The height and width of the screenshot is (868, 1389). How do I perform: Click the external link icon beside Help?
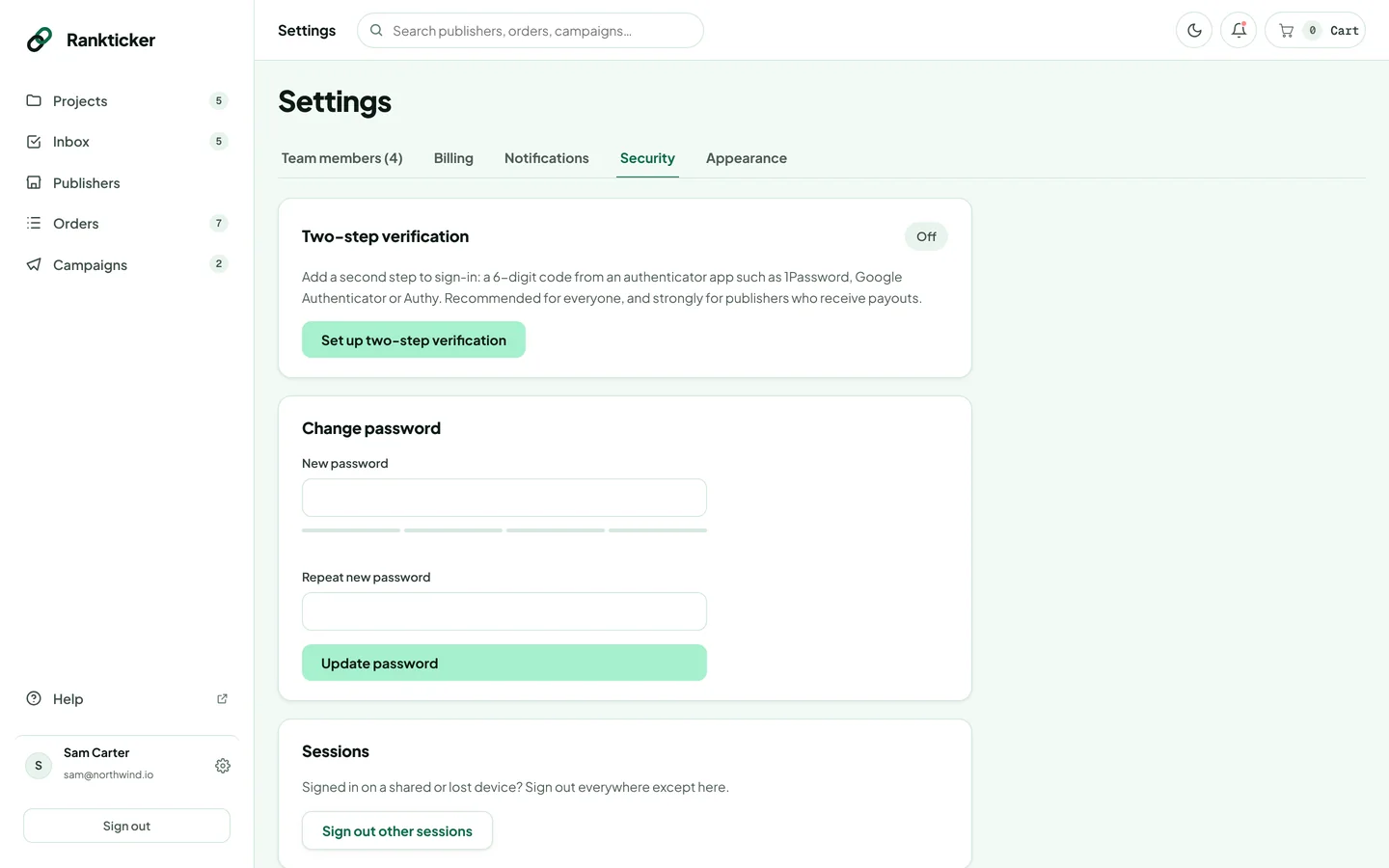point(222,698)
